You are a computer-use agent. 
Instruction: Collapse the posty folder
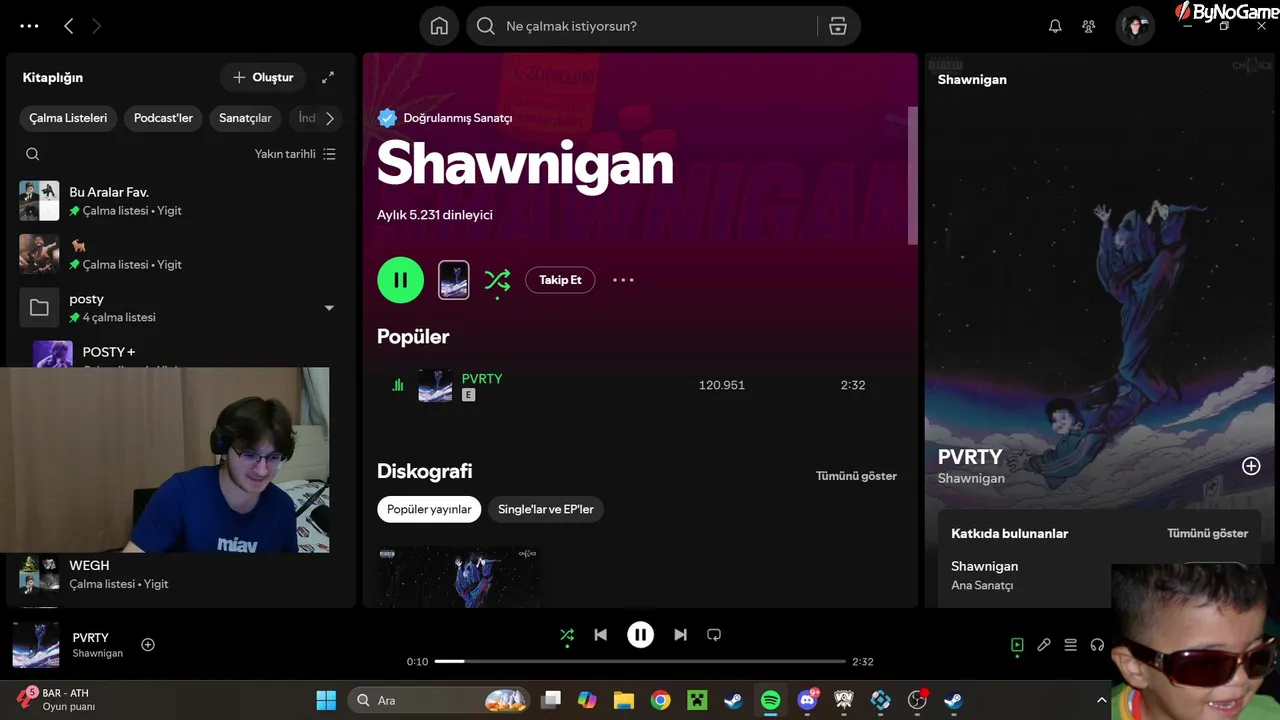[329, 308]
